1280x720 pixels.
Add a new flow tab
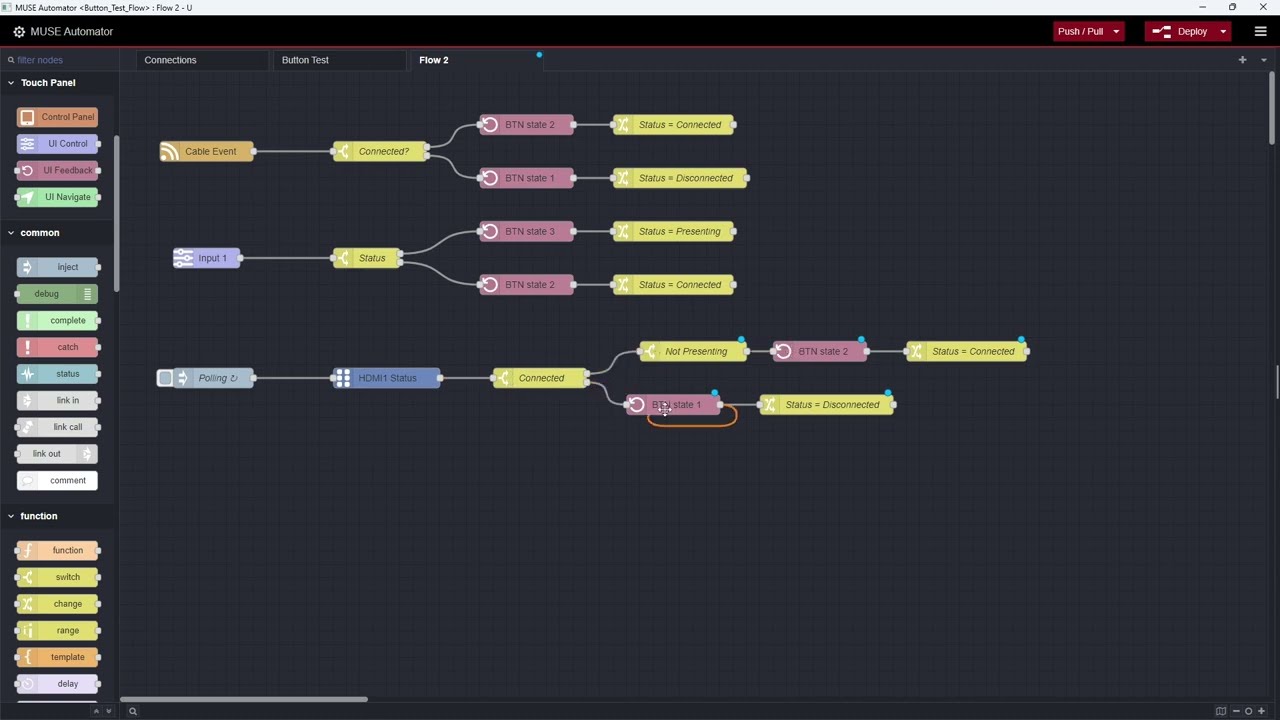pos(1242,60)
